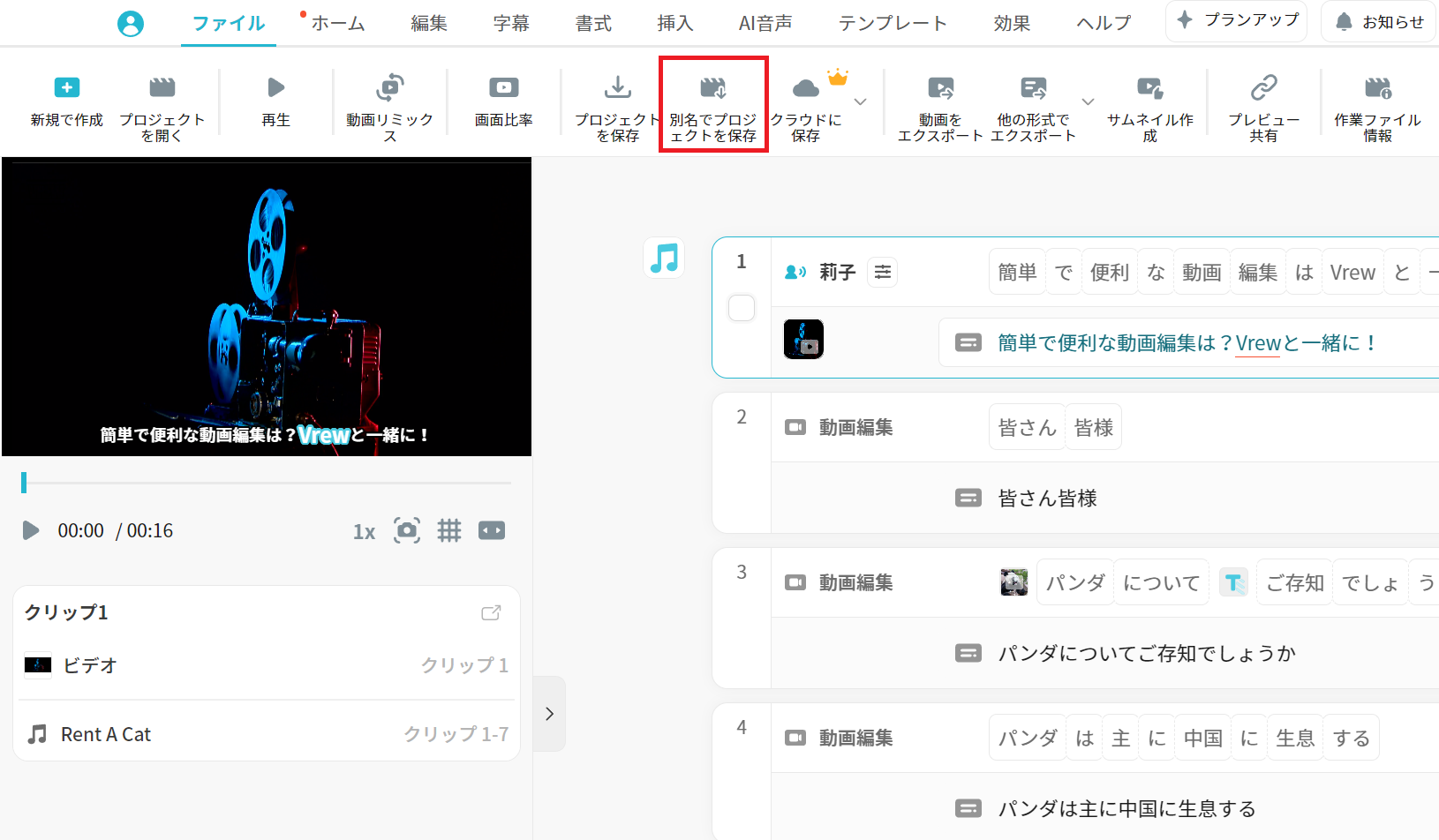The image size is (1439, 840).
Task: Click the user profile avatar icon
Action: [x=131, y=24]
